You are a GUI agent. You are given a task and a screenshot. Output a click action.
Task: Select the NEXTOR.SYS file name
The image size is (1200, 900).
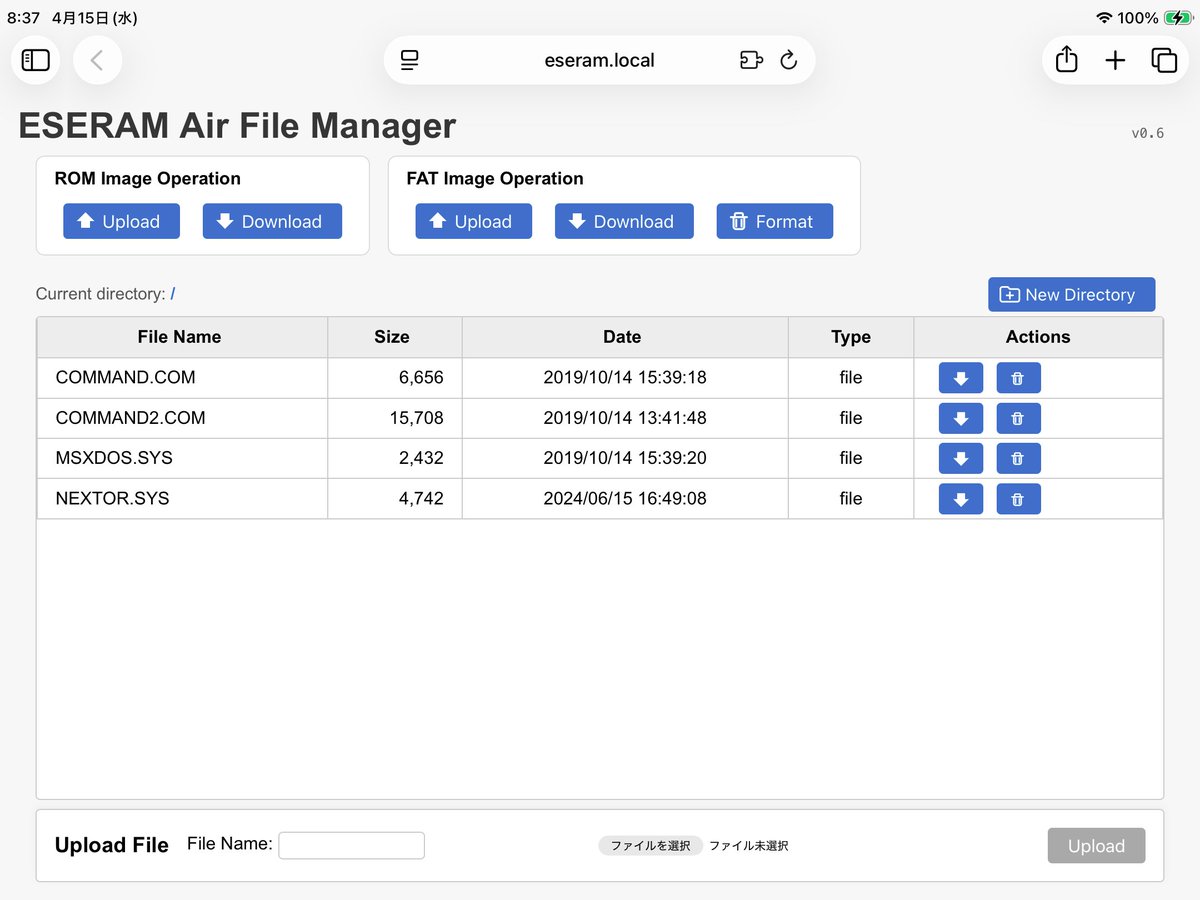(113, 498)
